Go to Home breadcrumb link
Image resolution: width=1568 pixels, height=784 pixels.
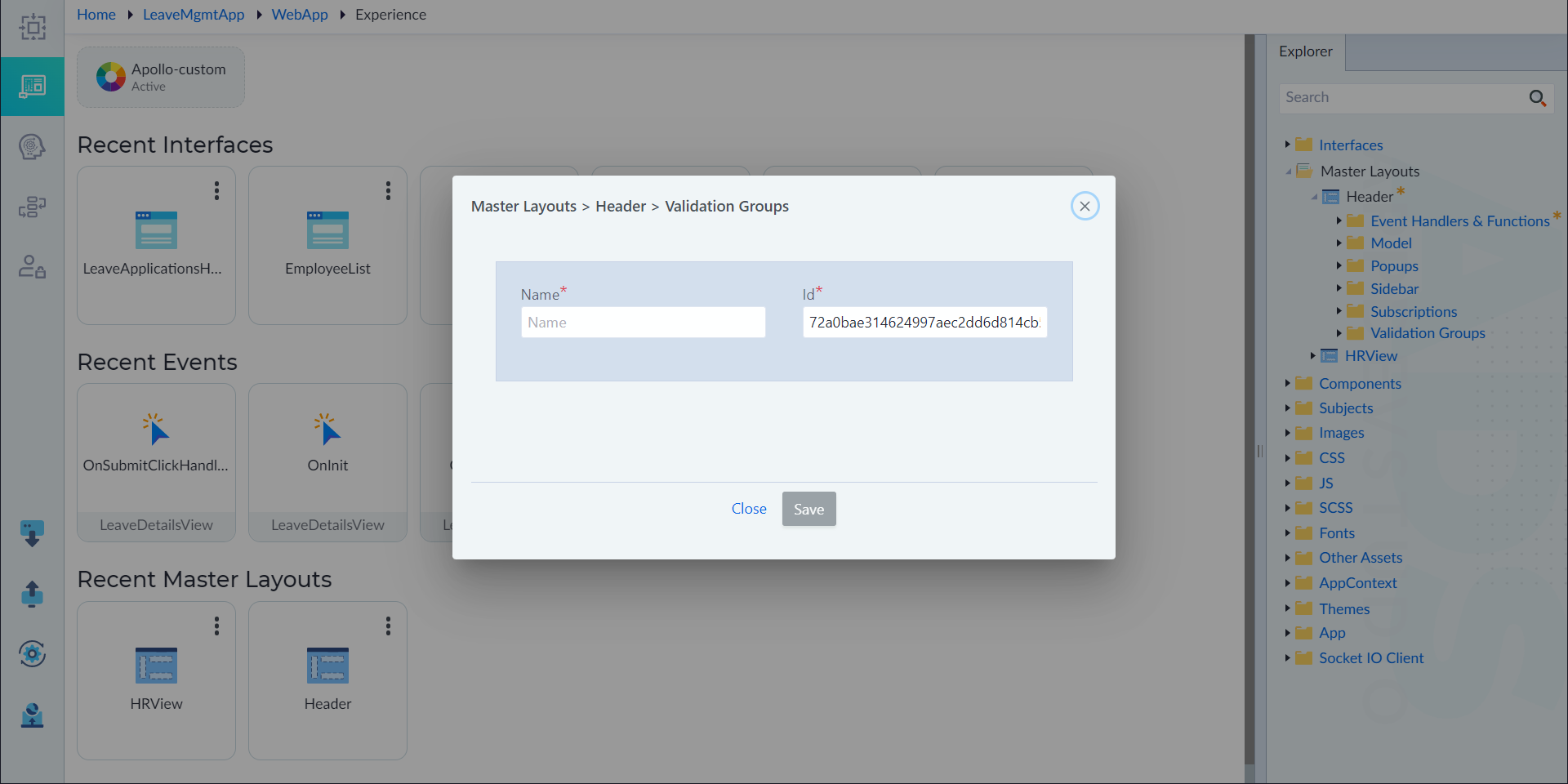96,15
